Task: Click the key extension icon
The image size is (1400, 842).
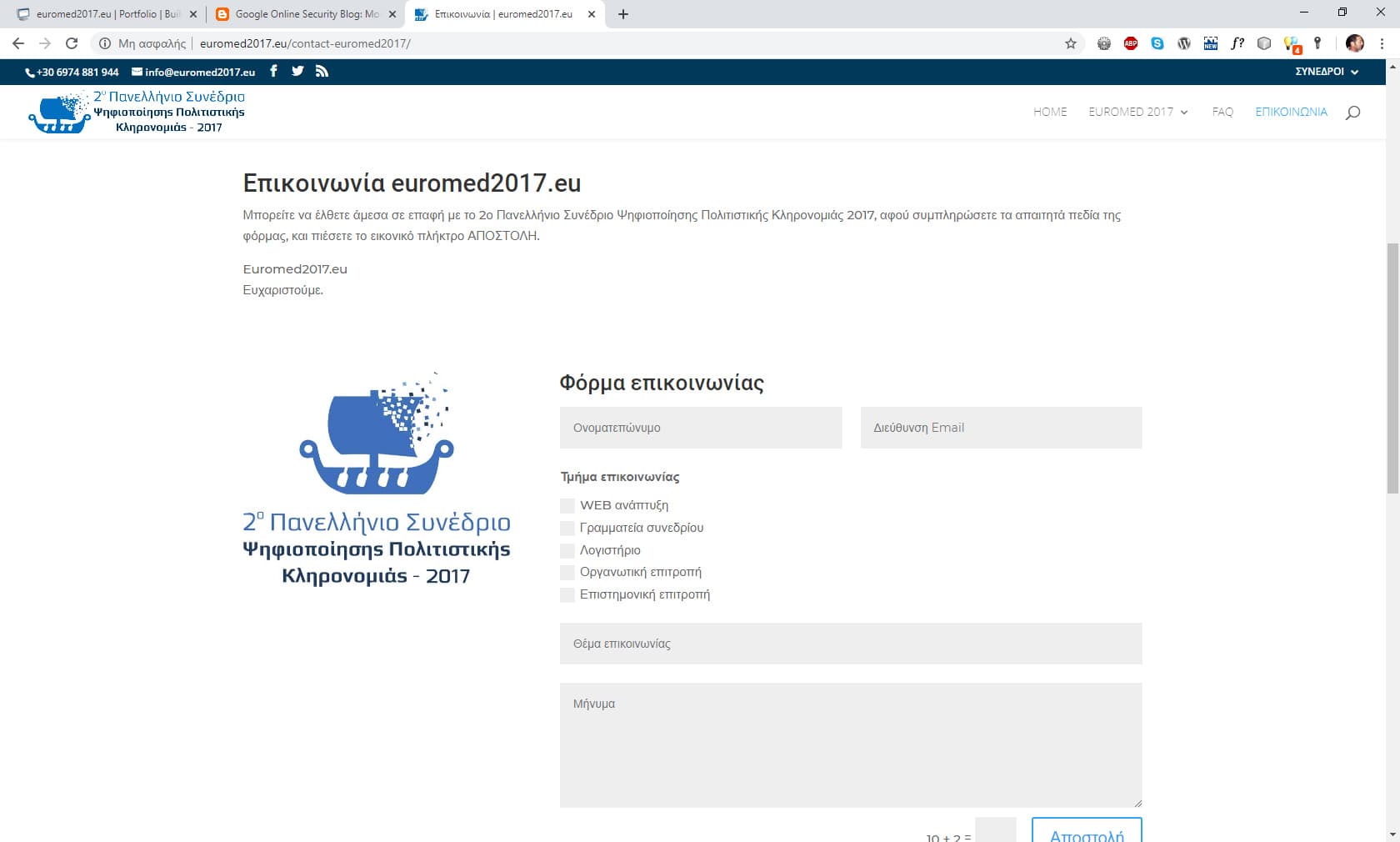Action: point(1317,43)
